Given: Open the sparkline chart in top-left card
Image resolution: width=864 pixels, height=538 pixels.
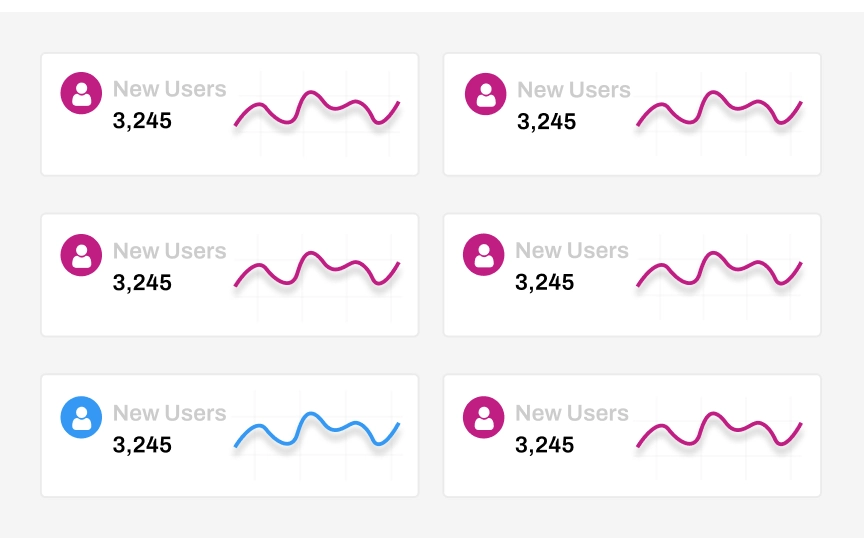Looking at the screenshot, I should (x=317, y=109).
